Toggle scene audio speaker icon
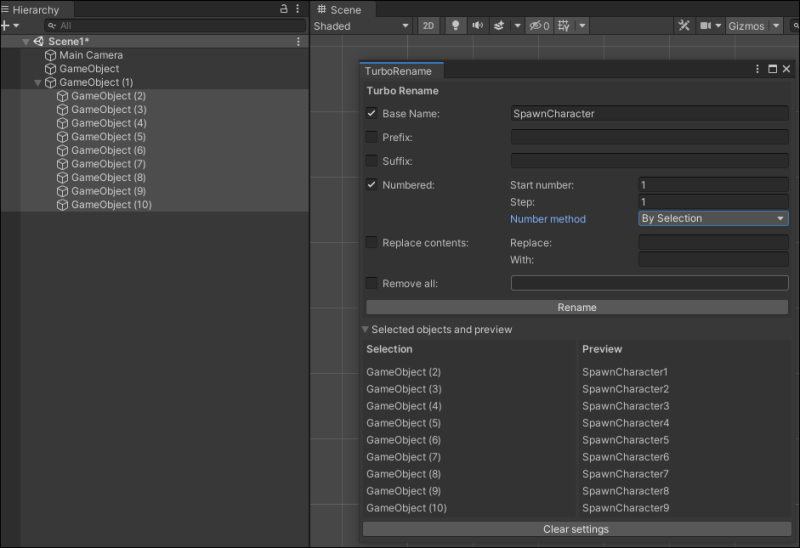800x548 pixels. tap(478, 26)
